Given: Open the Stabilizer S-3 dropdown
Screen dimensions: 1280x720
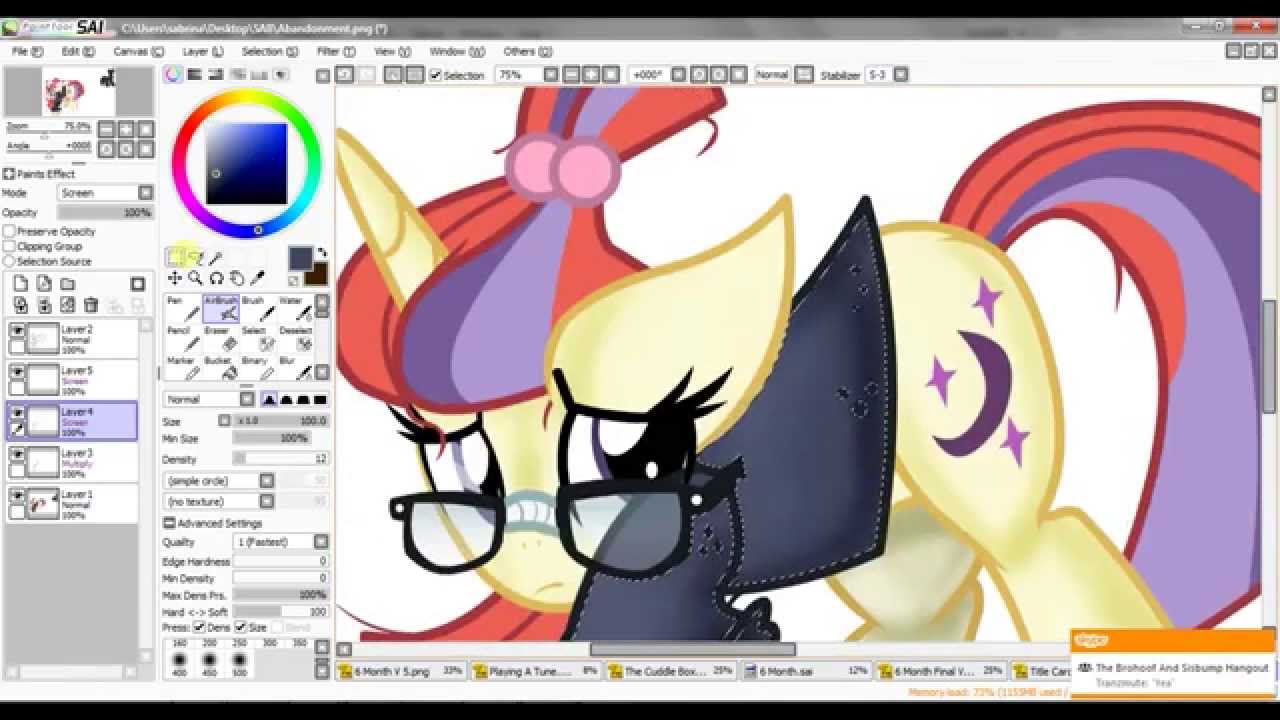Looking at the screenshot, I should click(x=887, y=75).
